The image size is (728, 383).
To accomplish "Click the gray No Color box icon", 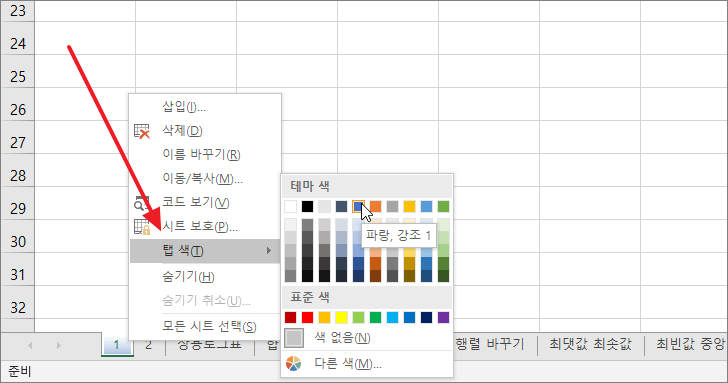I will click(x=294, y=338).
